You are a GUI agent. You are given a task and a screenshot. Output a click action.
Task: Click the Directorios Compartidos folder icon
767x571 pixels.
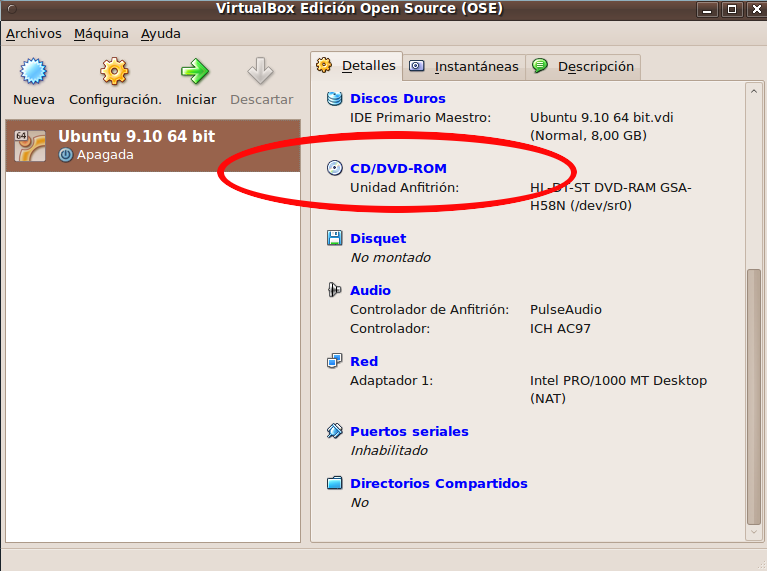(335, 483)
